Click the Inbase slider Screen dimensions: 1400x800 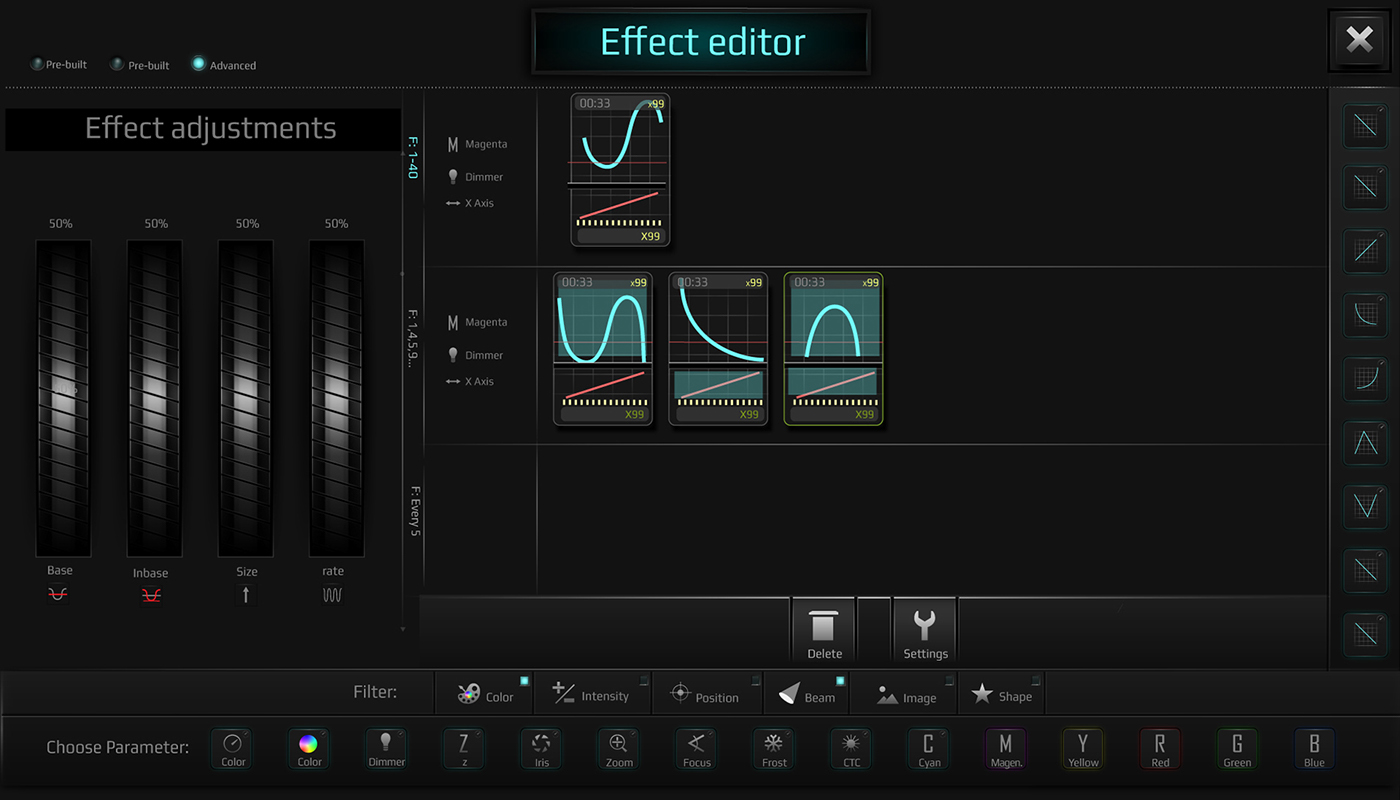(x=154, y=398)
